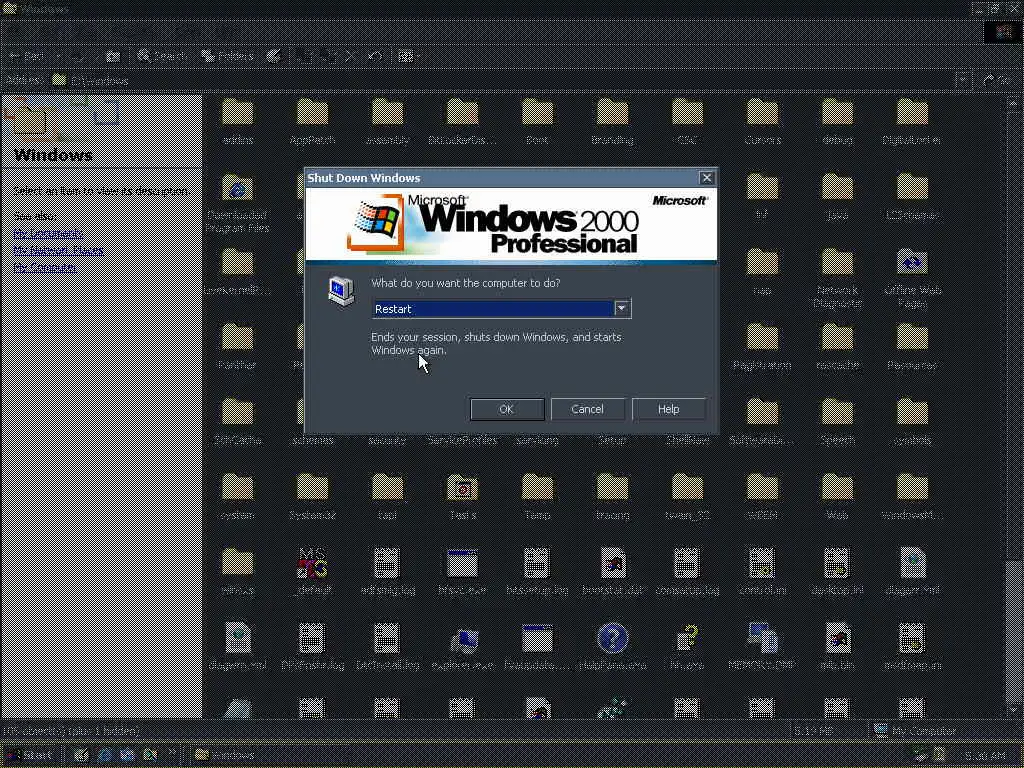The image size is (1024, 768).
Task: Open the Search pane in Explorer
Action: coord(162,56)
